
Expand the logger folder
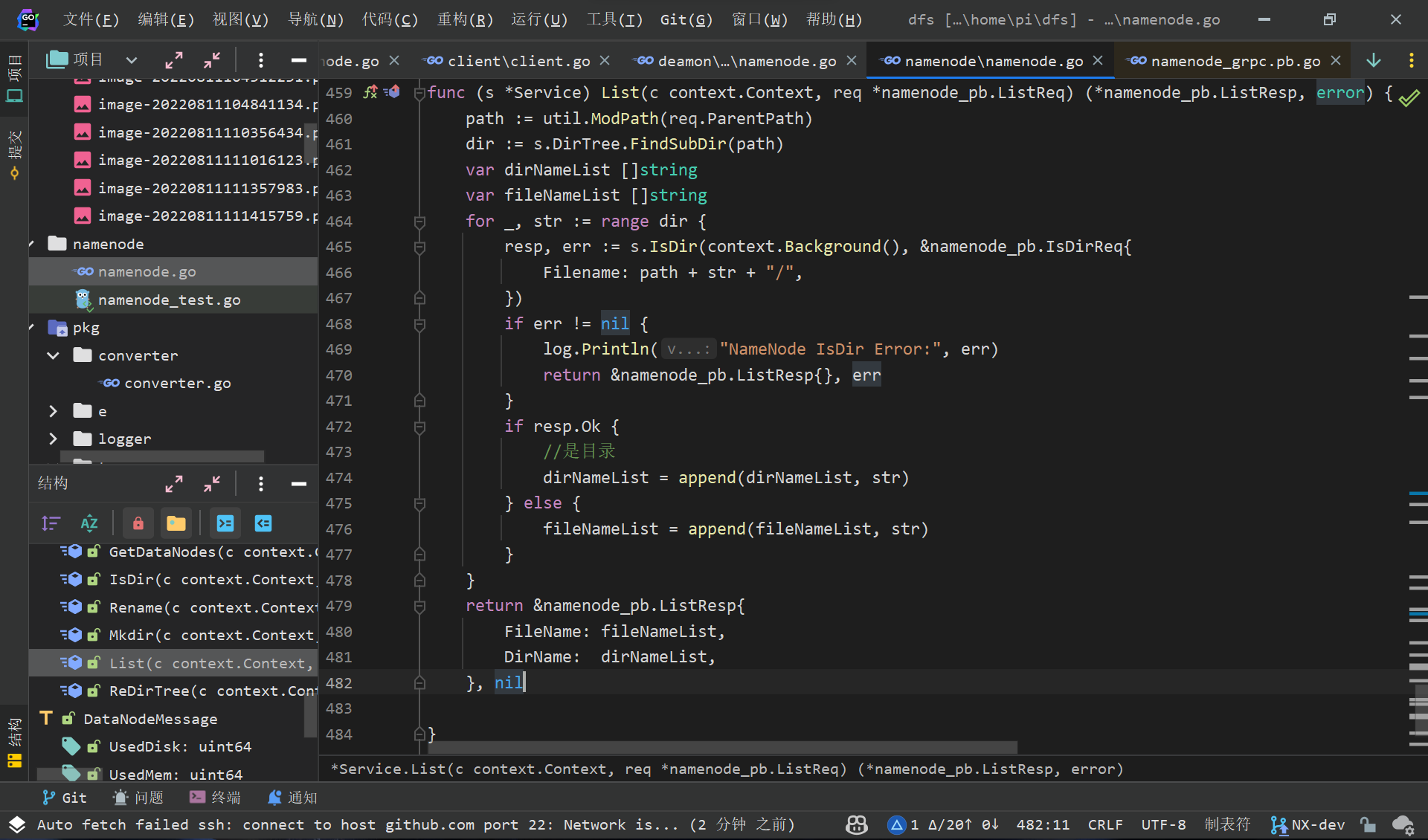(53, 439)
